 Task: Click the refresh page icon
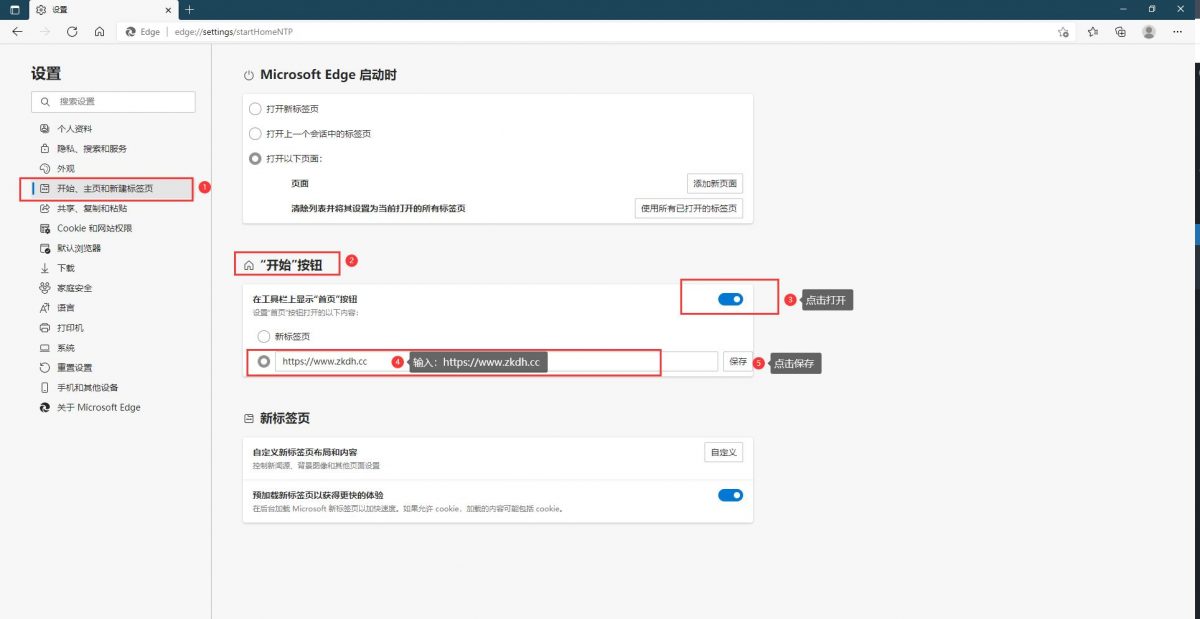pyautogui.click(x=72, y=32)
